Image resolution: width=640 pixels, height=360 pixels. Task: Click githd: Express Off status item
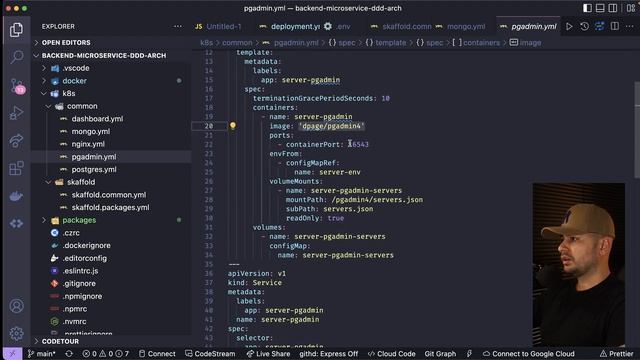tap(329, 354)
